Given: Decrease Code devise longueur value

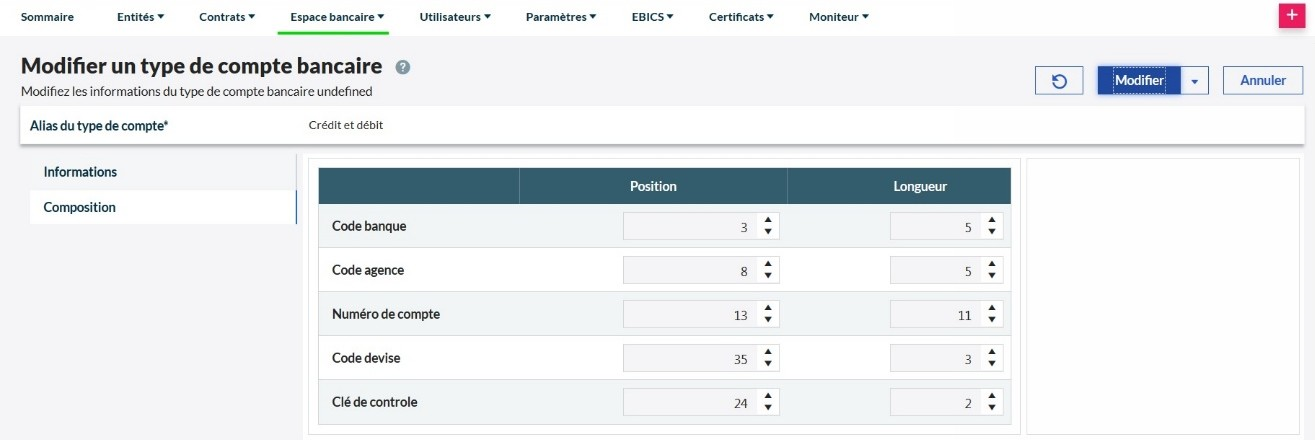Looking at the screenshot, I should click(991, 364).
